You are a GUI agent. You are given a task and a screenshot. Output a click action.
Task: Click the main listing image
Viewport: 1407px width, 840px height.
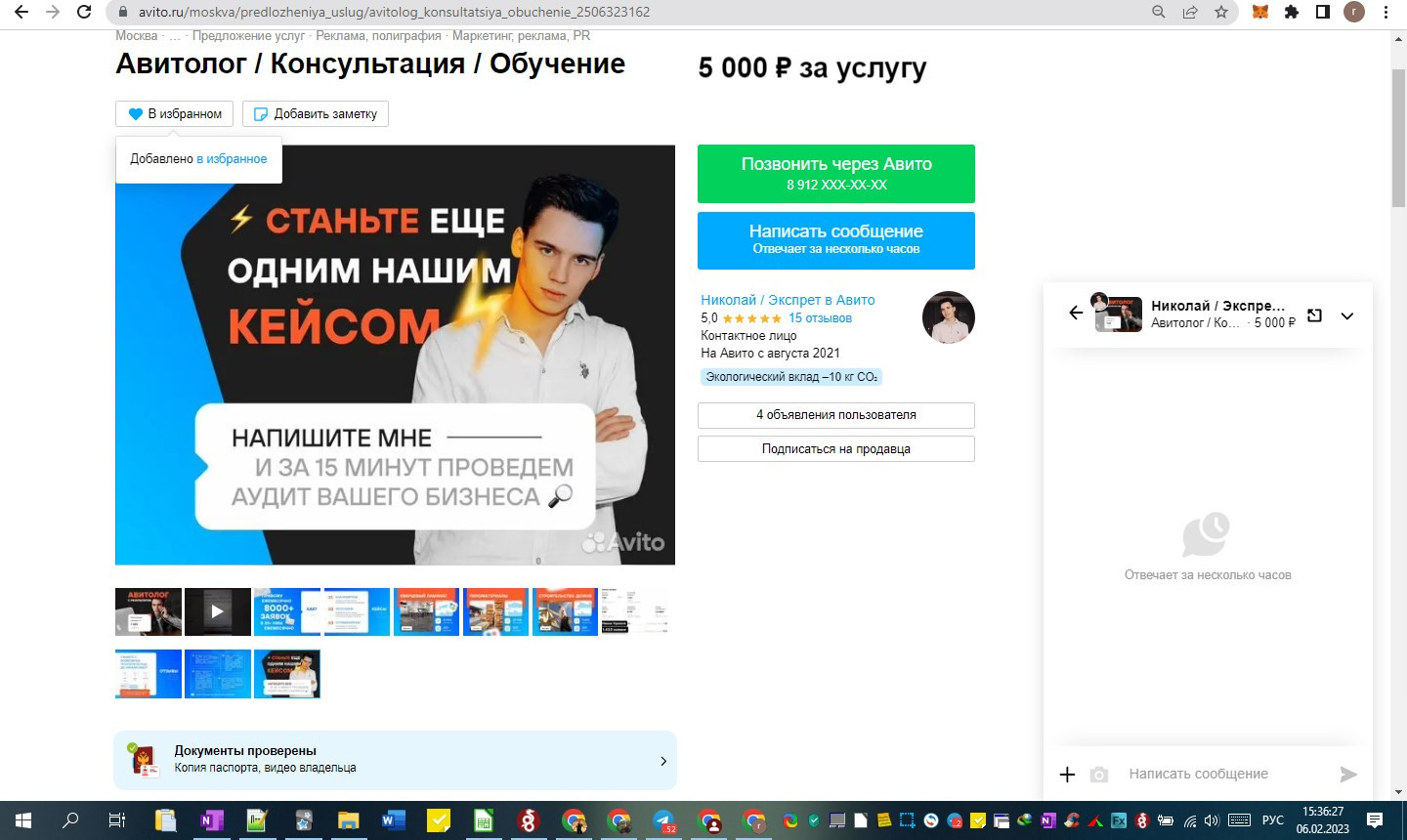click(x=395, y=355)
